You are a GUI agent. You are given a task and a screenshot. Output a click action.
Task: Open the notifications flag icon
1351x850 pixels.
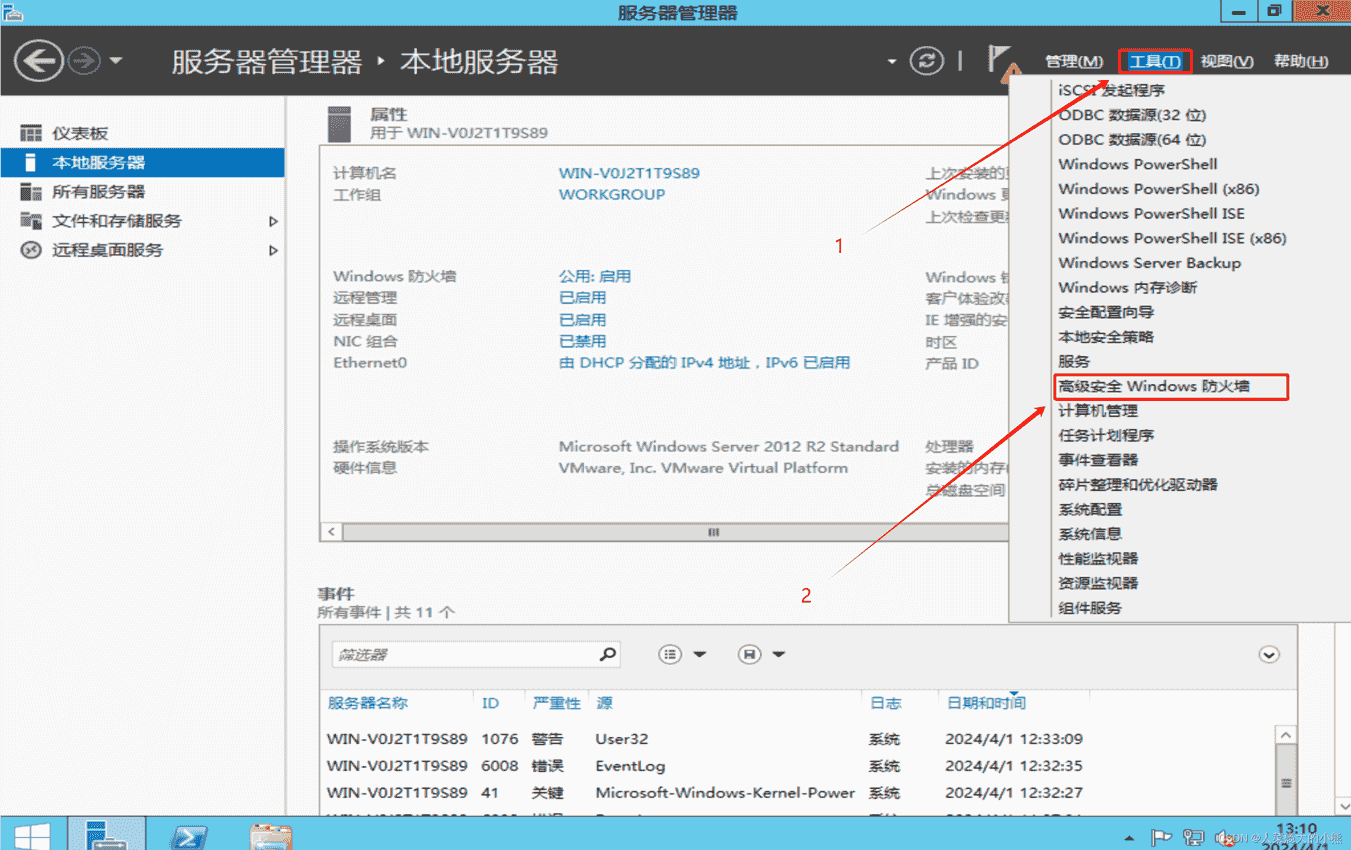[999, 60]
